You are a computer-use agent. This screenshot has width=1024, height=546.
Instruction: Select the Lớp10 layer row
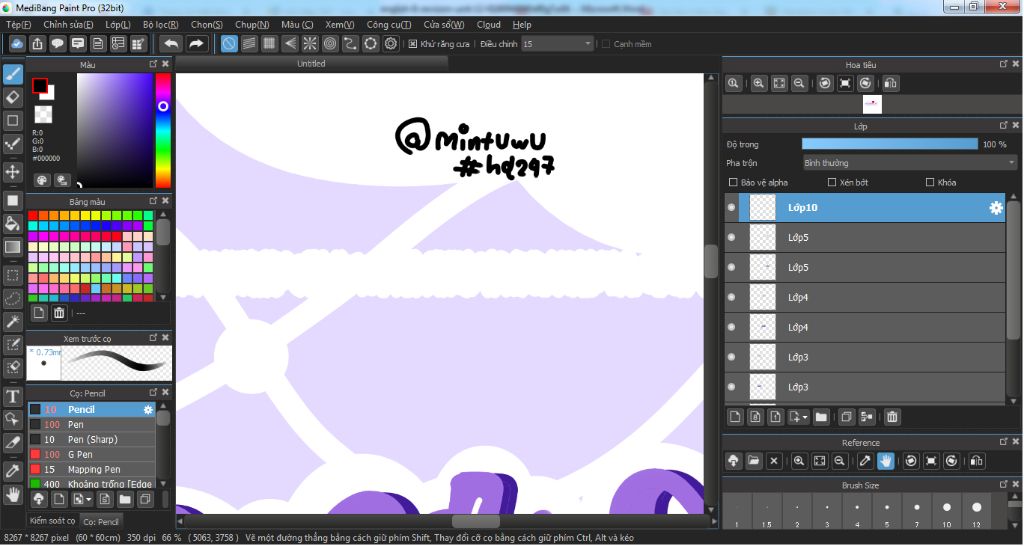(x=865, y=208)
